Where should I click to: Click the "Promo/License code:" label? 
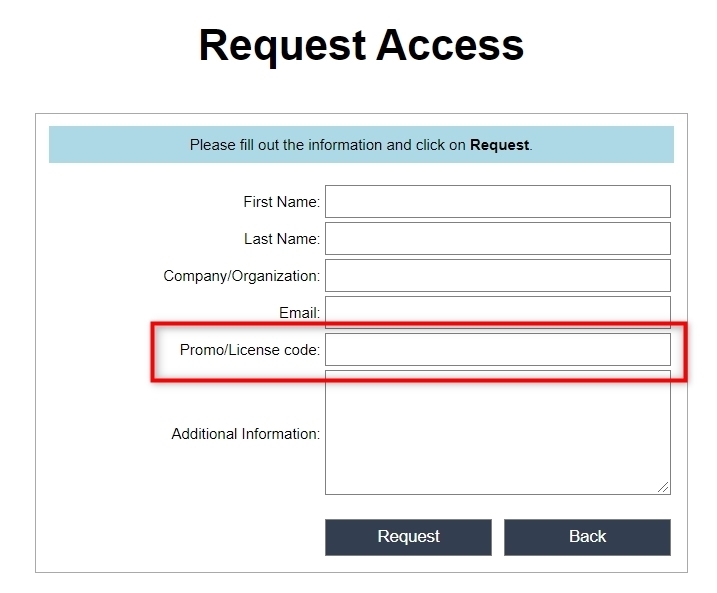(x=249, y=350)
